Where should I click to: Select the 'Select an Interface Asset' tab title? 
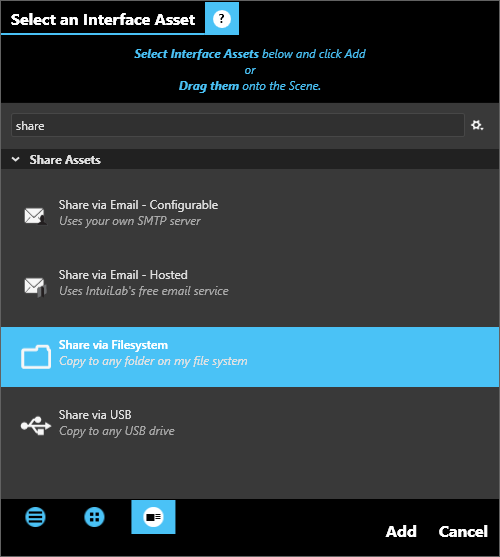coord(103,20)
